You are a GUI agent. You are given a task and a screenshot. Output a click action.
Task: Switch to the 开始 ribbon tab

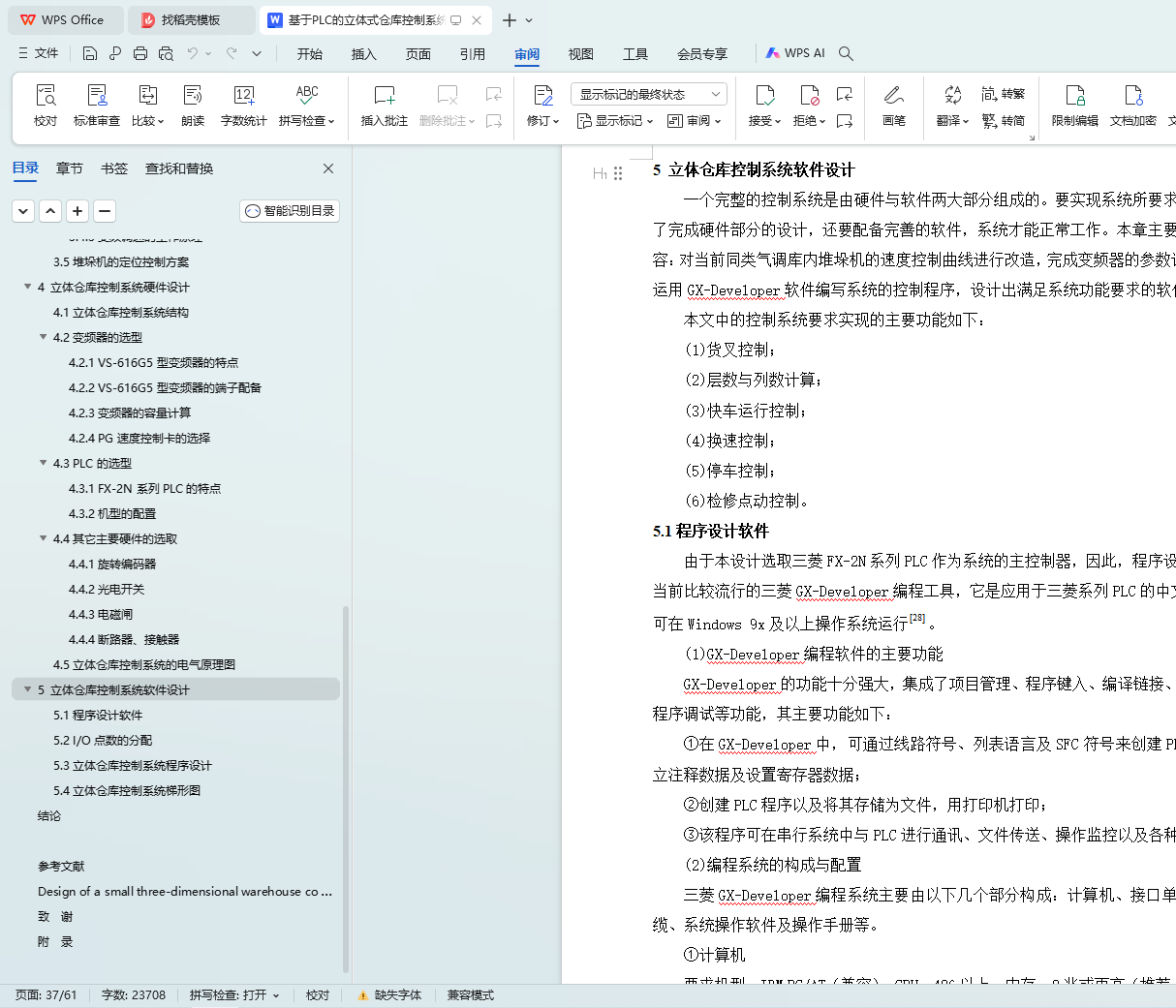(309, 53)
